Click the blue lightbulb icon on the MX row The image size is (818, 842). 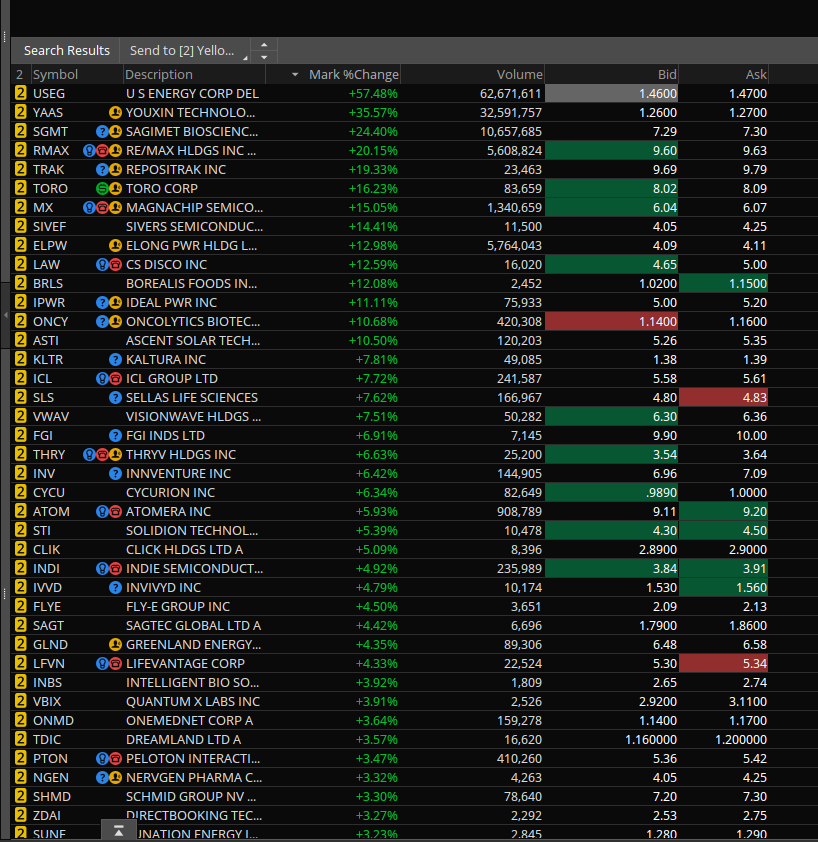89,208
